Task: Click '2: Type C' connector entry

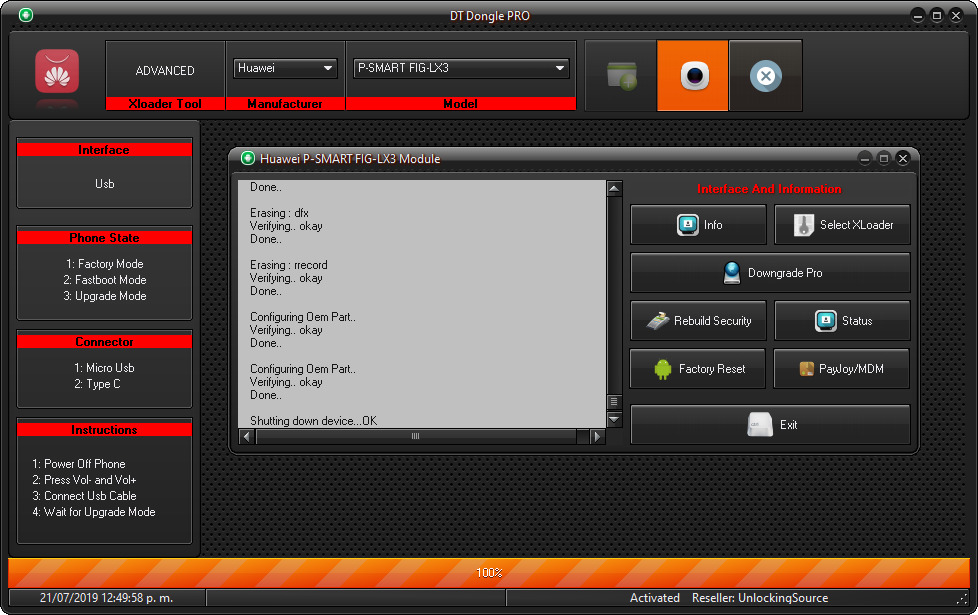Action: click(97, 384)
